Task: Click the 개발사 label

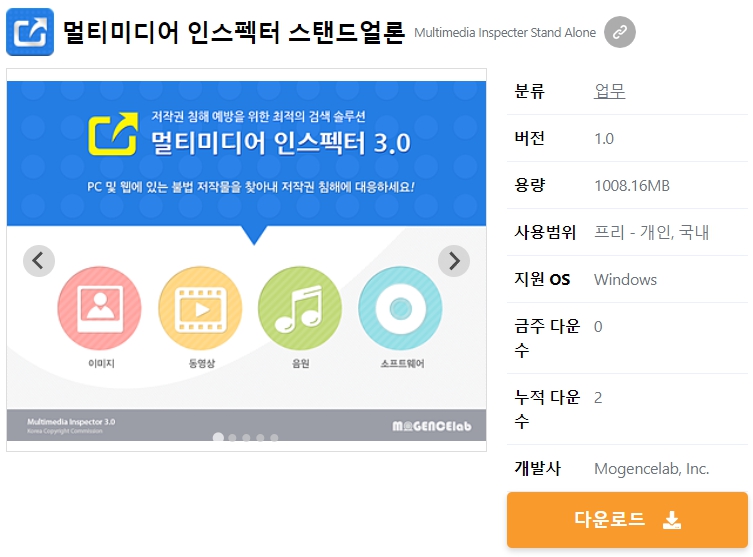Action: [537, 468]
